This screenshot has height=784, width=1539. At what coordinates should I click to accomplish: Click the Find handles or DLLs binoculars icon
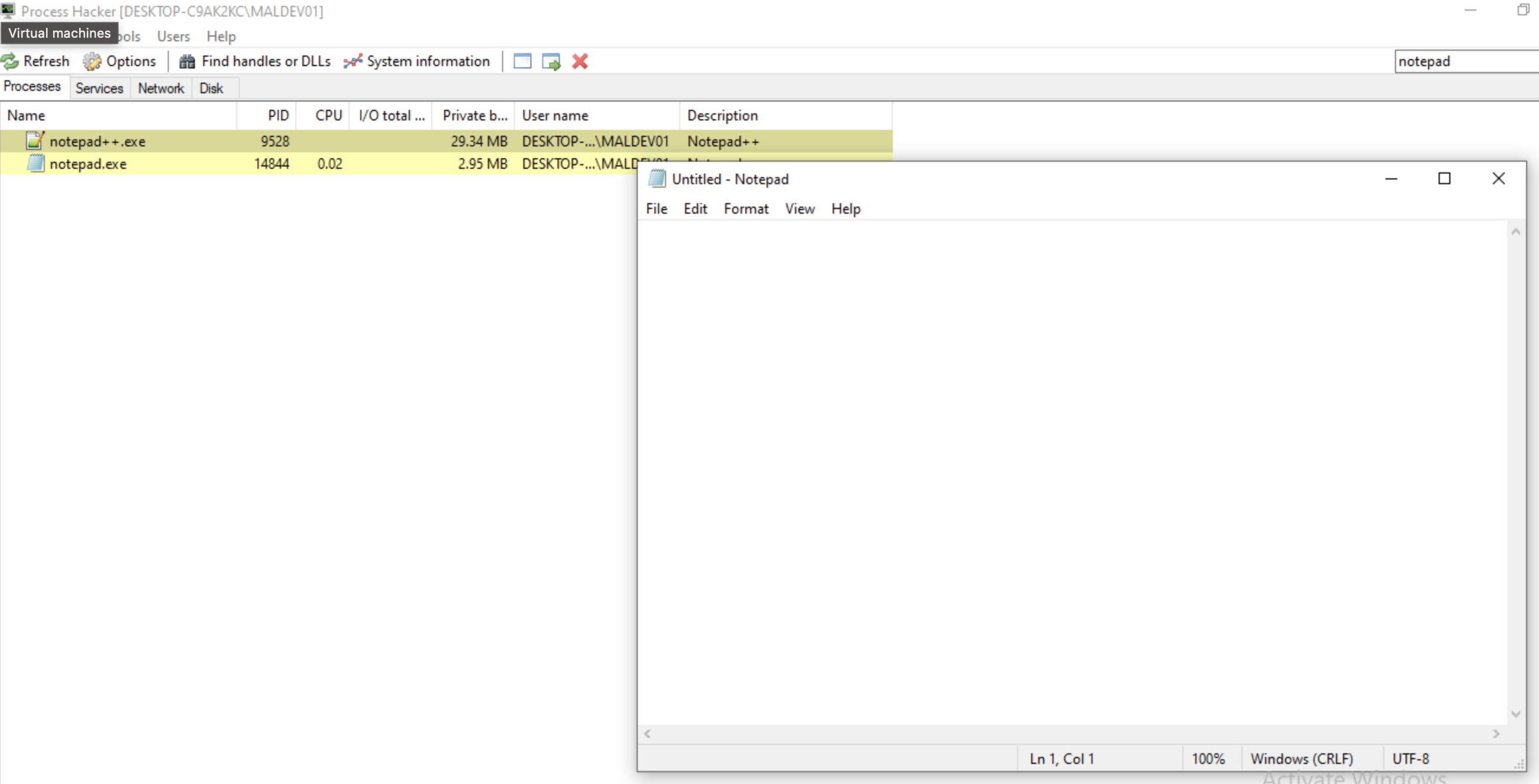tap(187, 61)
